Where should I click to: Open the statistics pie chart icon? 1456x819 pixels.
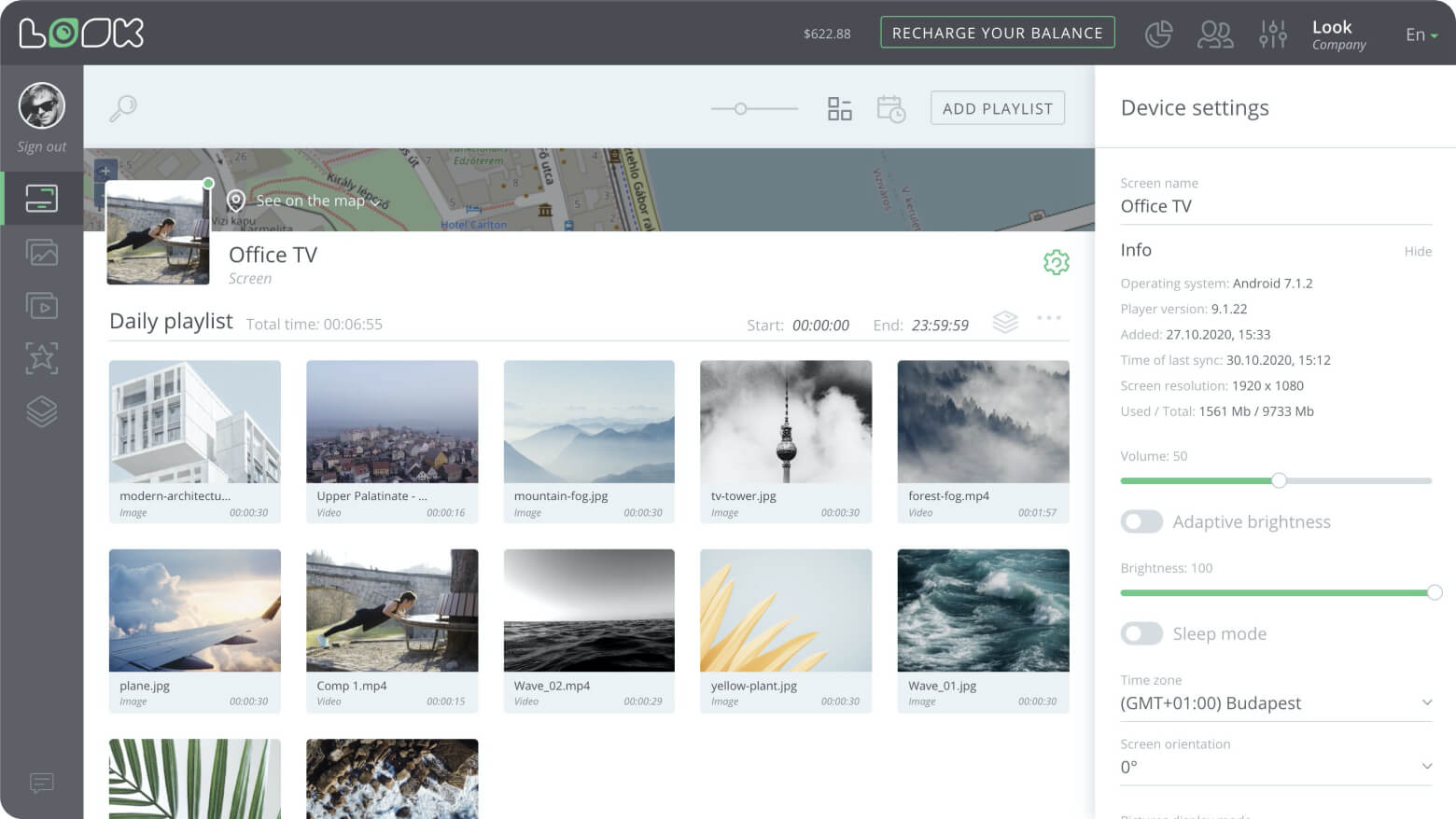[x=1158, y=34]
